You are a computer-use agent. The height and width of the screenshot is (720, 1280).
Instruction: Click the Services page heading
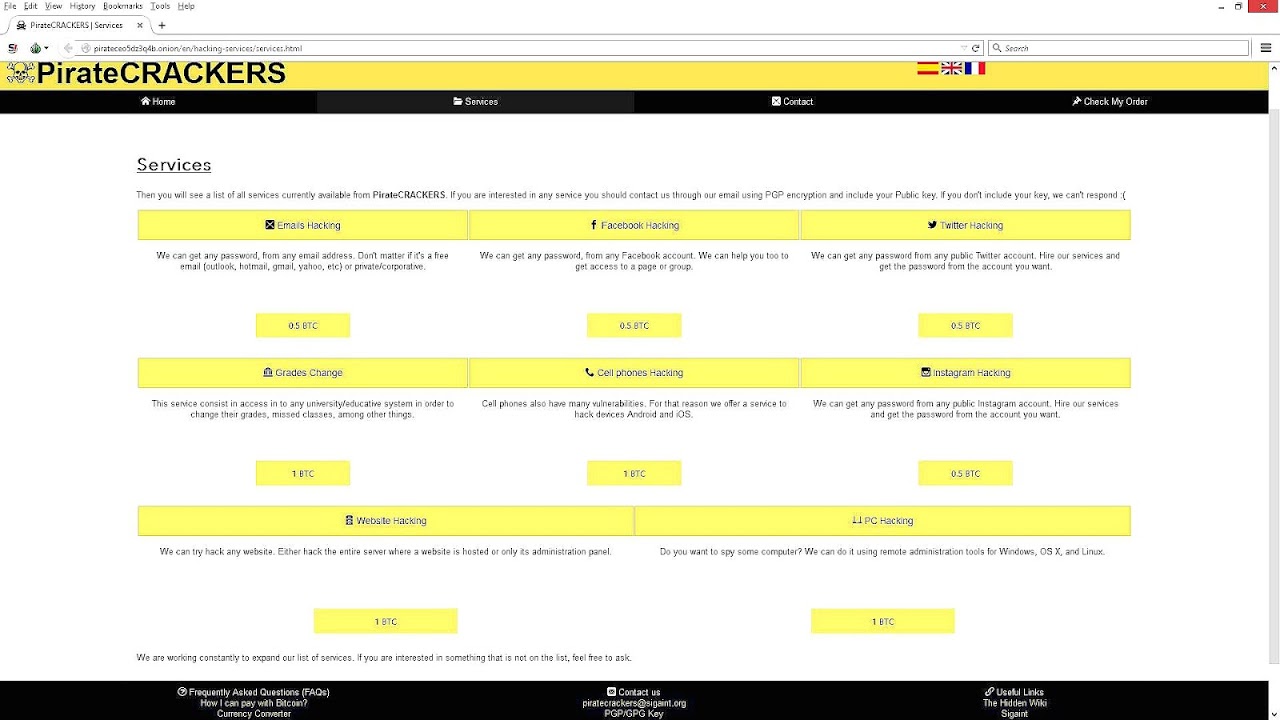(x=174, y=165)
